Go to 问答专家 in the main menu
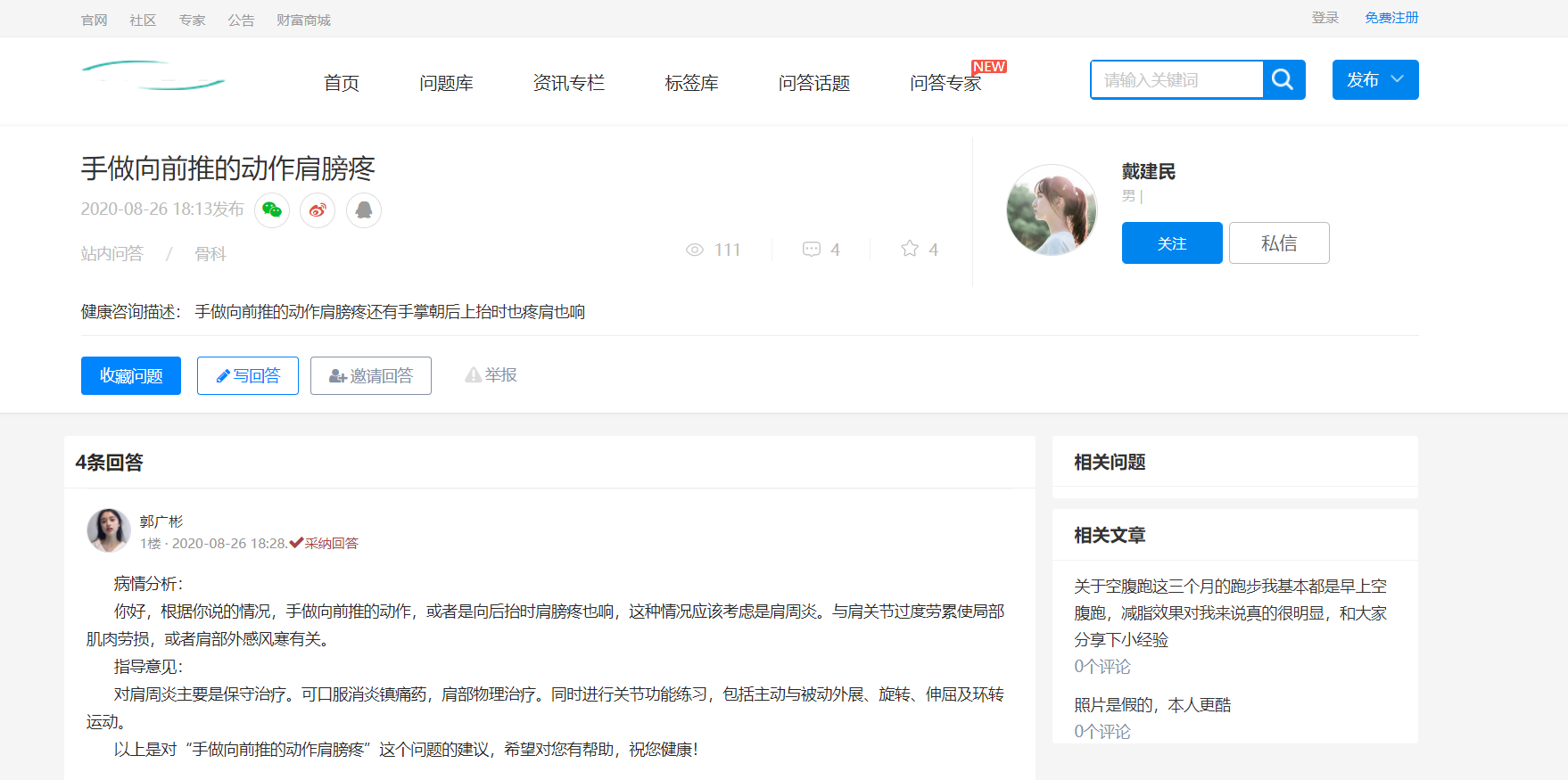 point(945,83)
